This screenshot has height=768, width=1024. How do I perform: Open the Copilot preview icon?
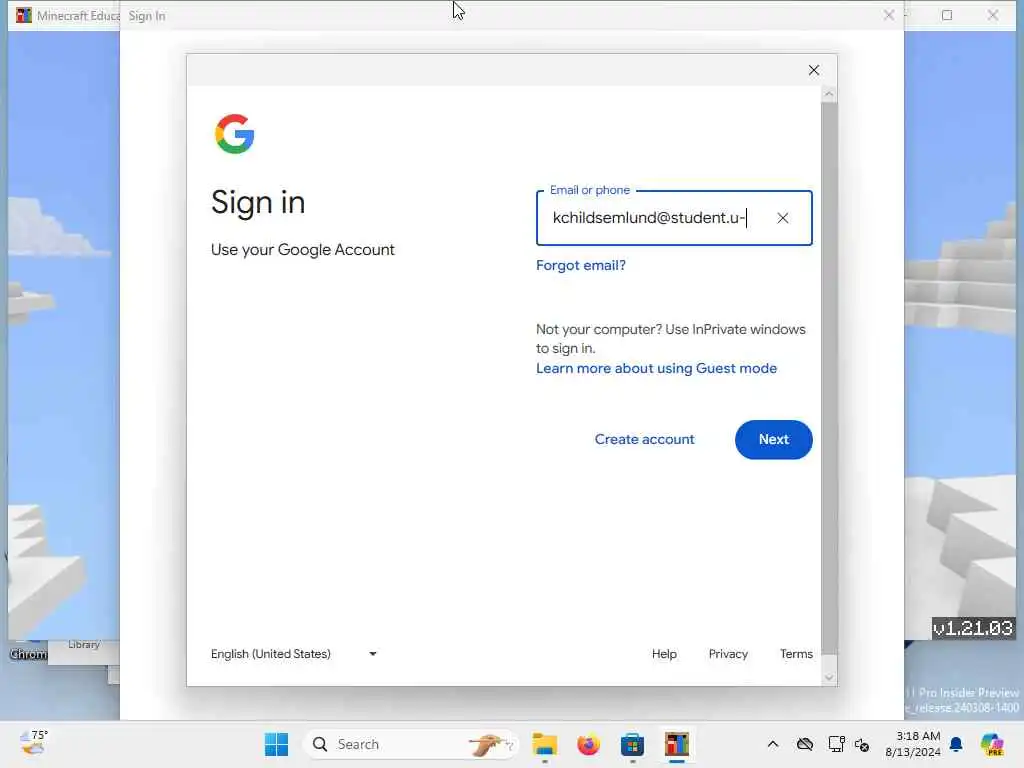[x=991, y=744]
